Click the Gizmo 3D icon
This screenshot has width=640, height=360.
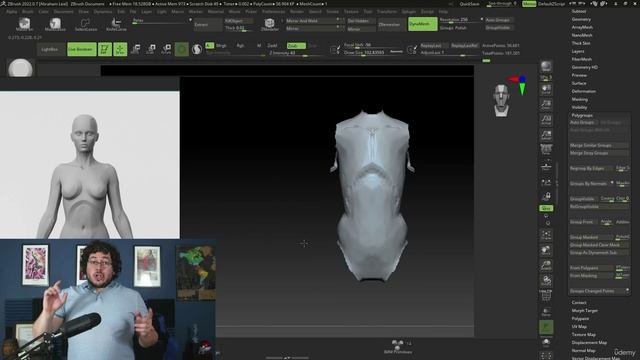[182, 49]
